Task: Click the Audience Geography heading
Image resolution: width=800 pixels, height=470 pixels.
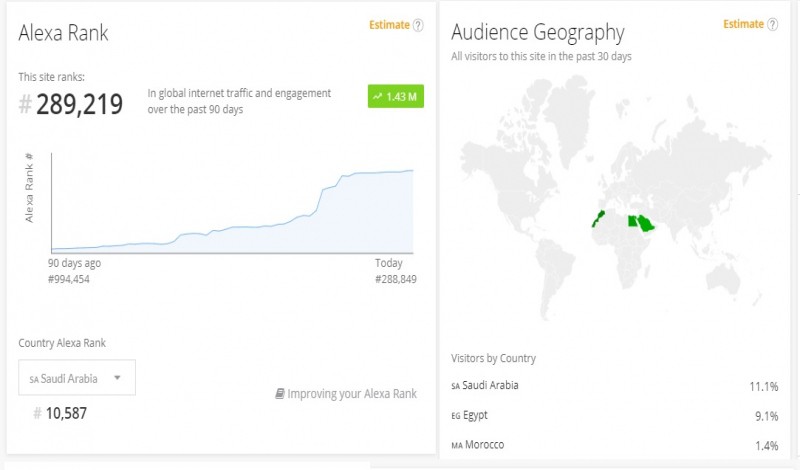Action: point(538,33)
